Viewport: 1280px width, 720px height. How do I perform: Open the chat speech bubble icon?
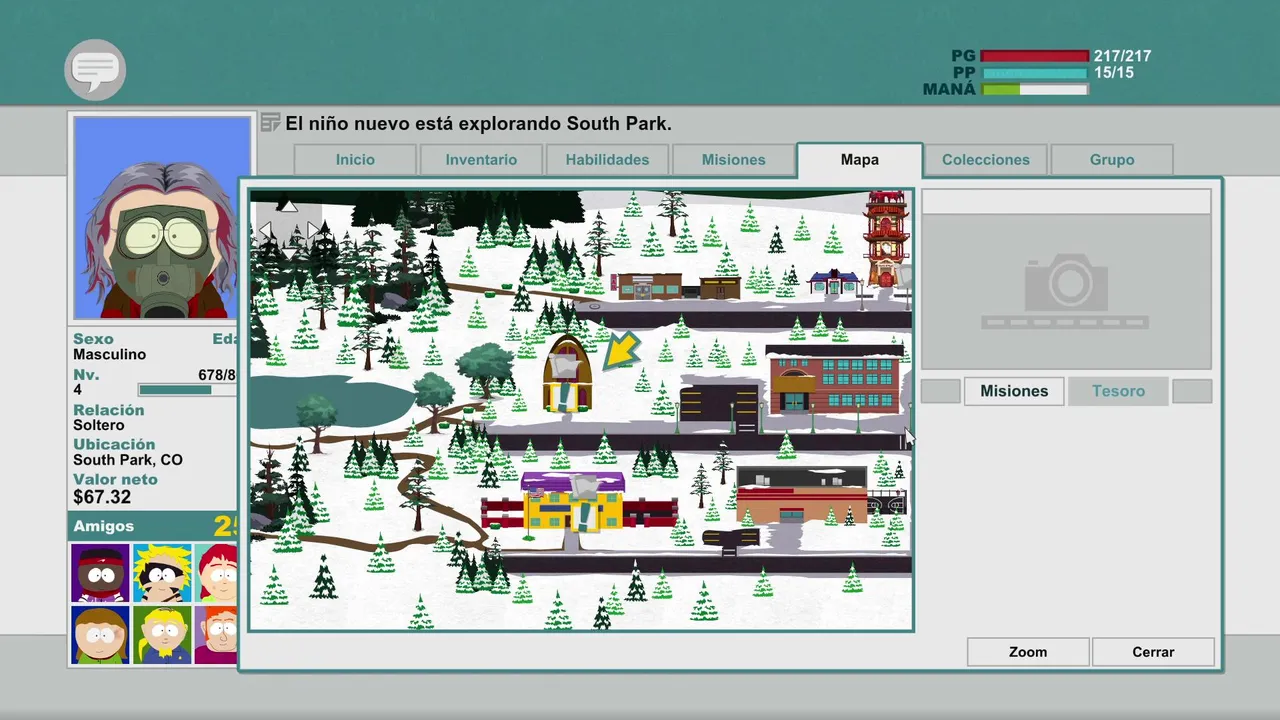tap(95, 70)
